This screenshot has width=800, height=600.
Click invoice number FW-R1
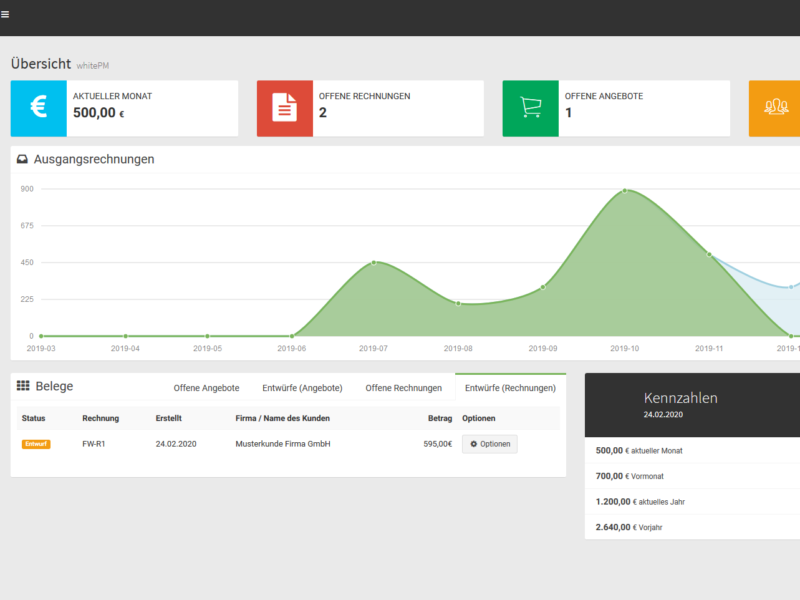[93, 444]
